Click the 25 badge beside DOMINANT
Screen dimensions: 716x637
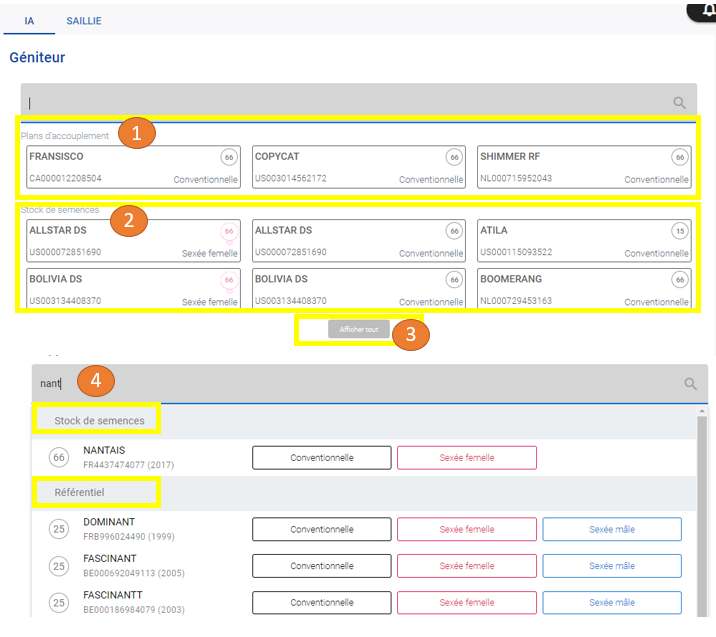click(x=59, y=529)
